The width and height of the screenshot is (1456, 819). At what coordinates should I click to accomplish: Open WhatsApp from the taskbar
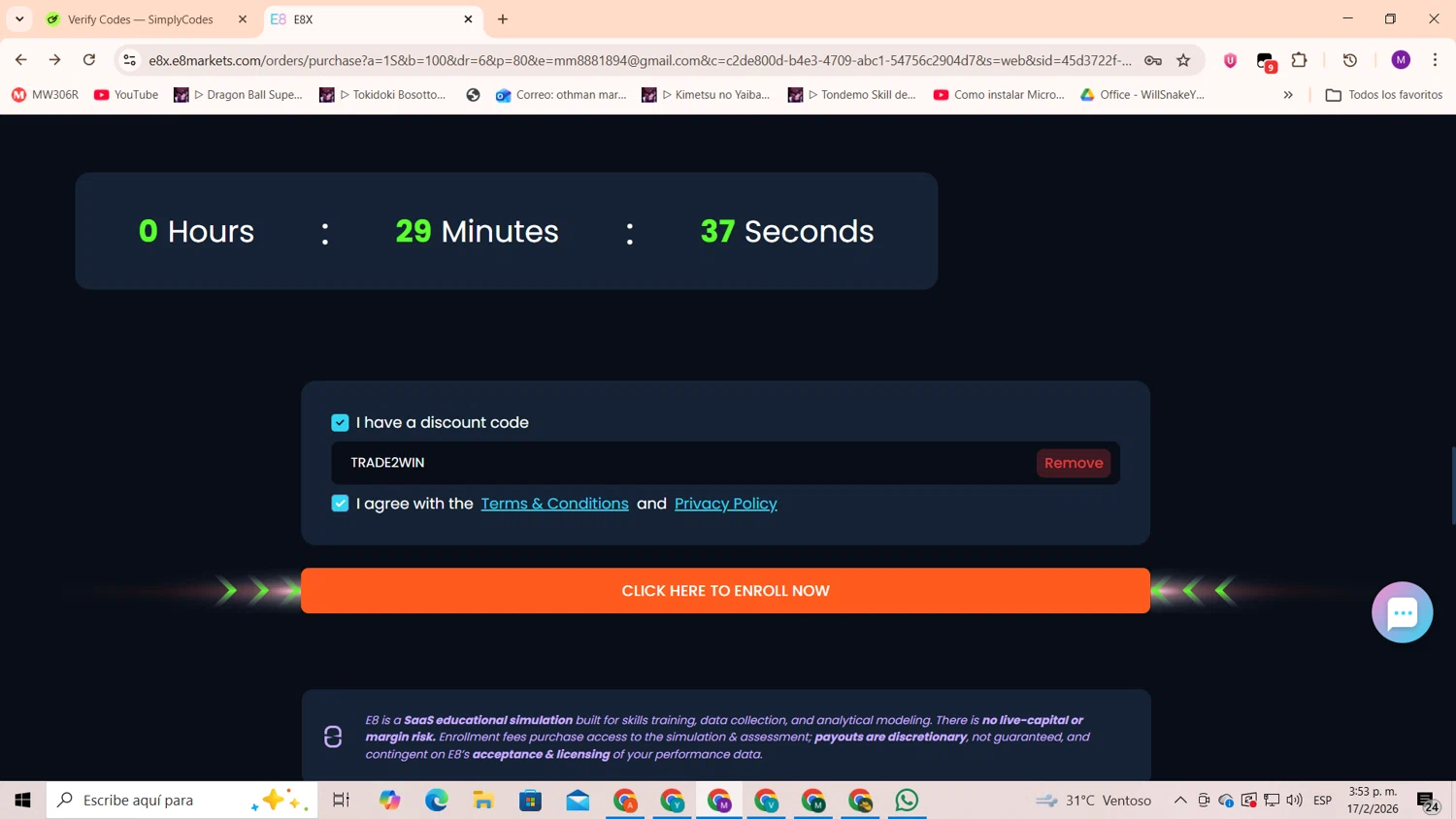coord(907,801)
